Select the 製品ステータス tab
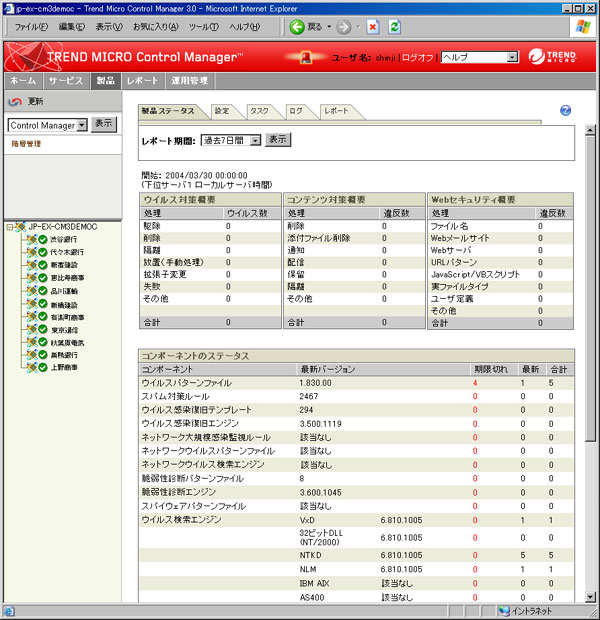 168,111
